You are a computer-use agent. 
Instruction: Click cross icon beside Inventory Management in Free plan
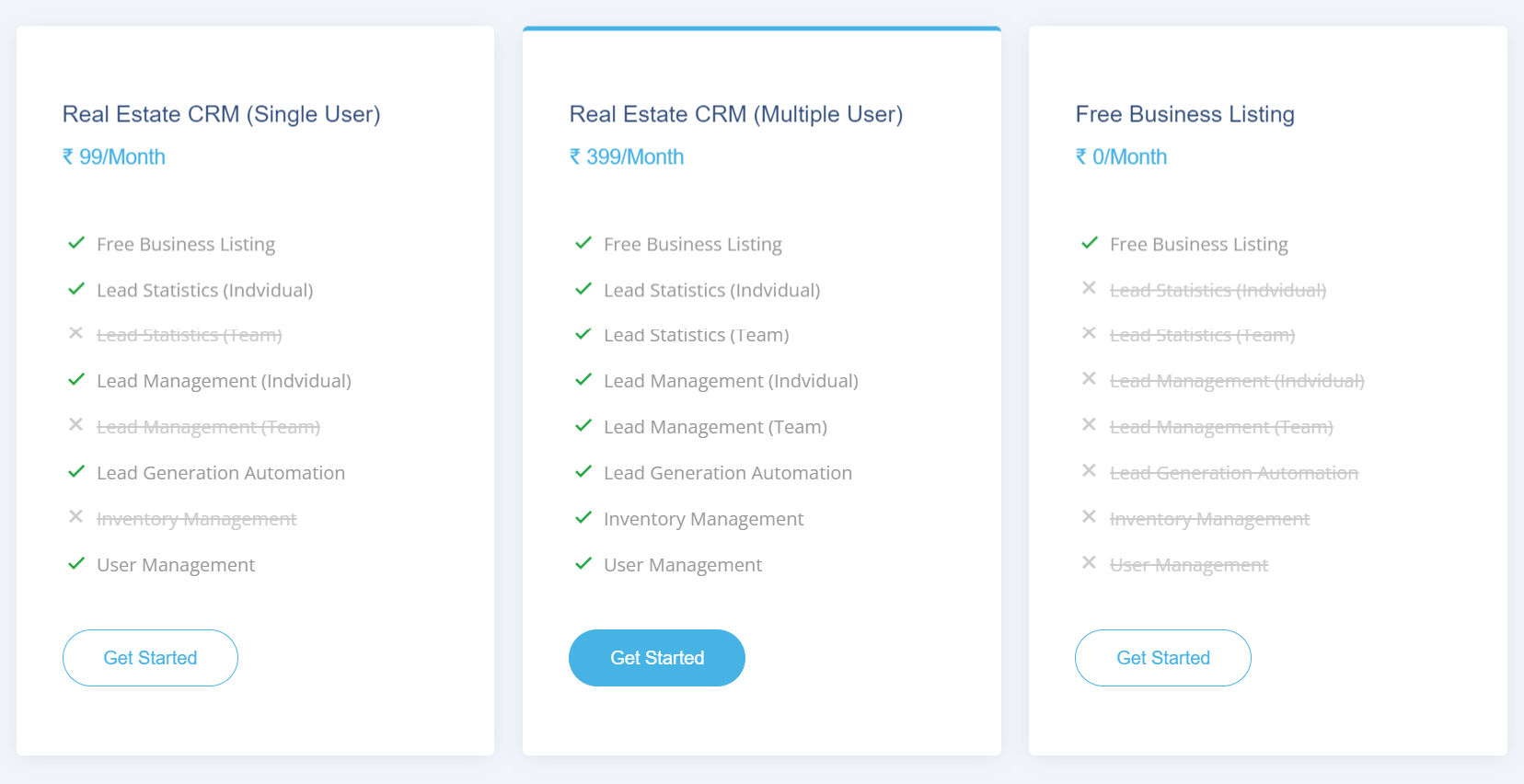(1090, 516)
